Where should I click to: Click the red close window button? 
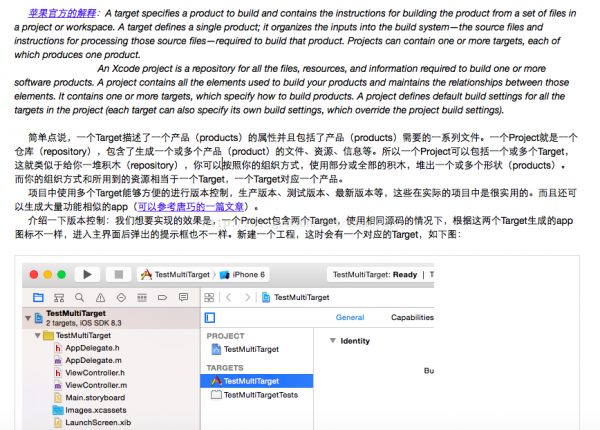pos(34,274)
